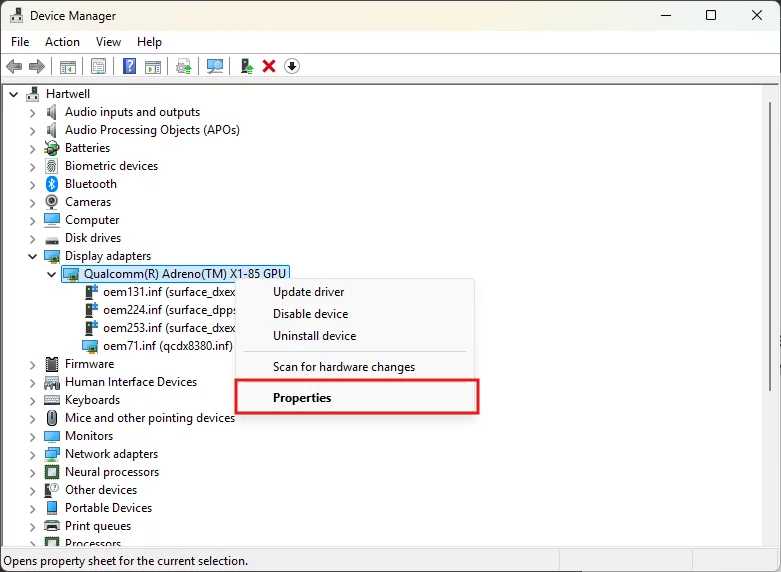Click Scan for hardware changes toolbar icon

tap(215, 66)
